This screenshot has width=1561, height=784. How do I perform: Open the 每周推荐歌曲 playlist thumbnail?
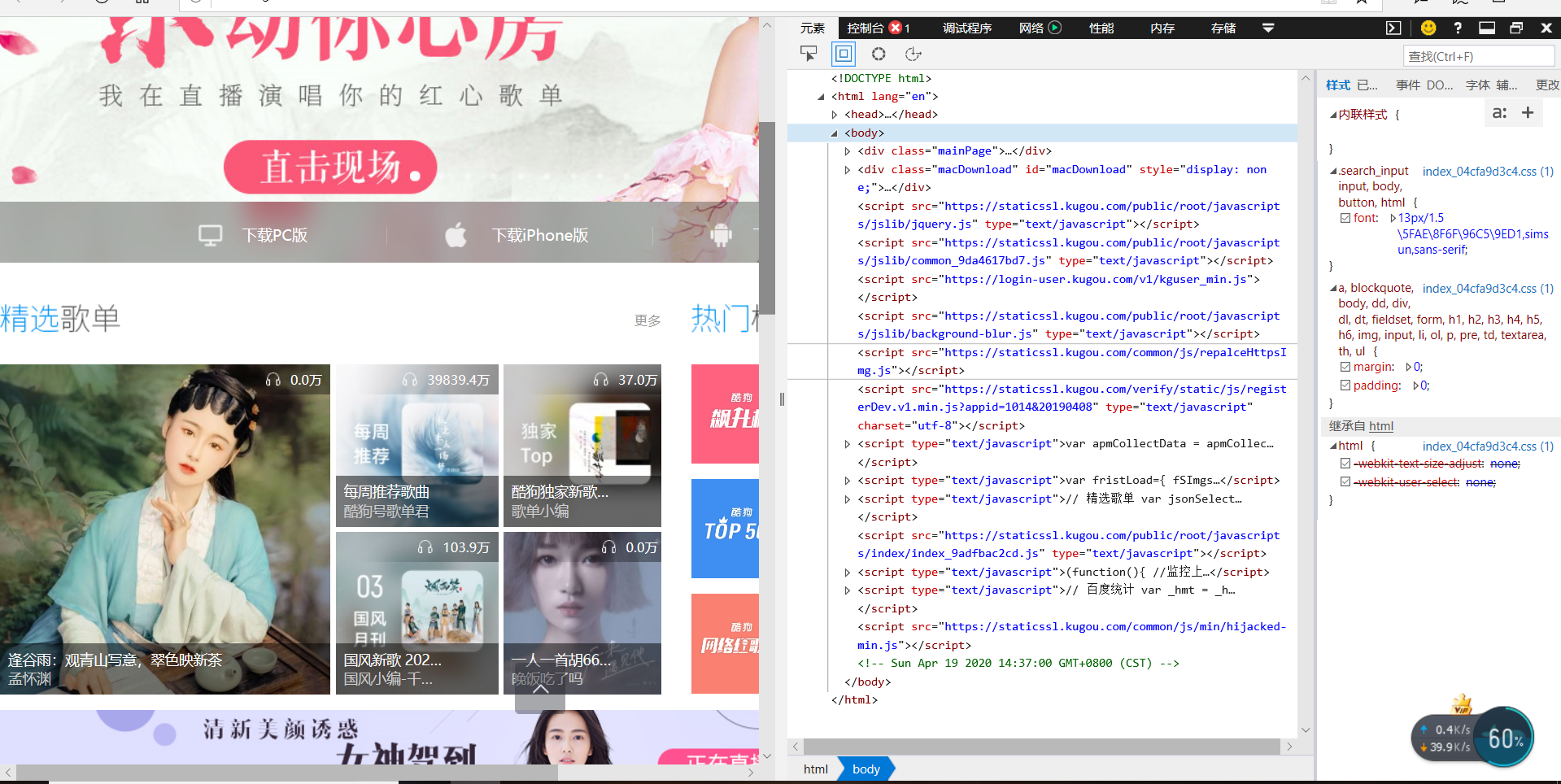[x=417, y=445]
